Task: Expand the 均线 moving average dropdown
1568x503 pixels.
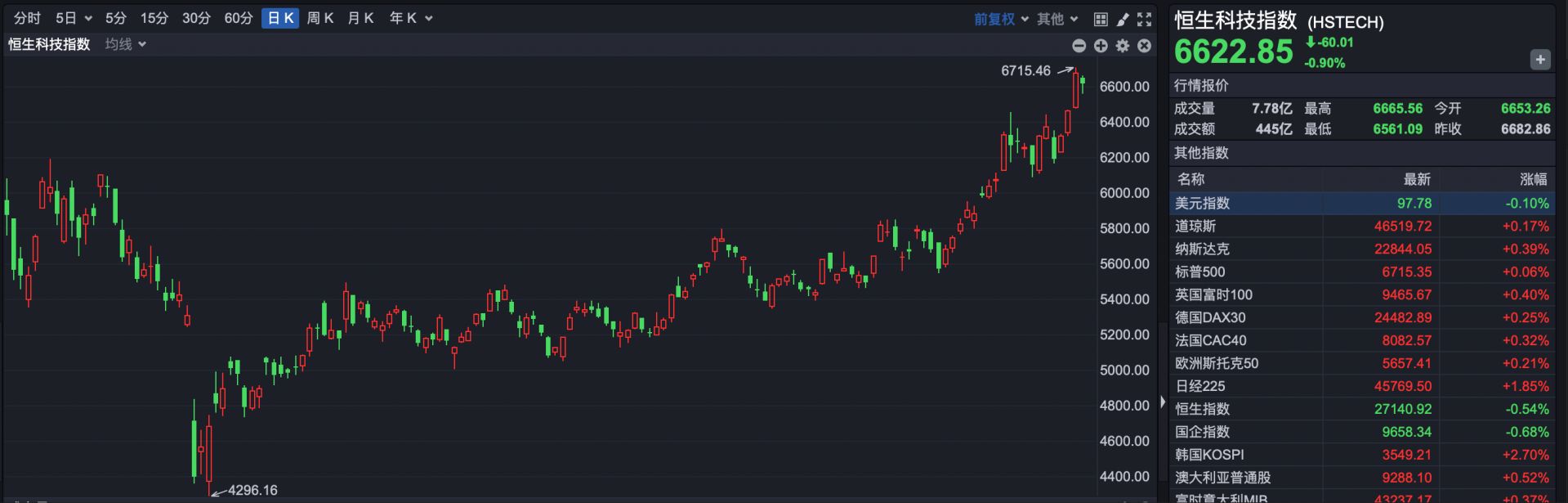Action: click(125, 44)
